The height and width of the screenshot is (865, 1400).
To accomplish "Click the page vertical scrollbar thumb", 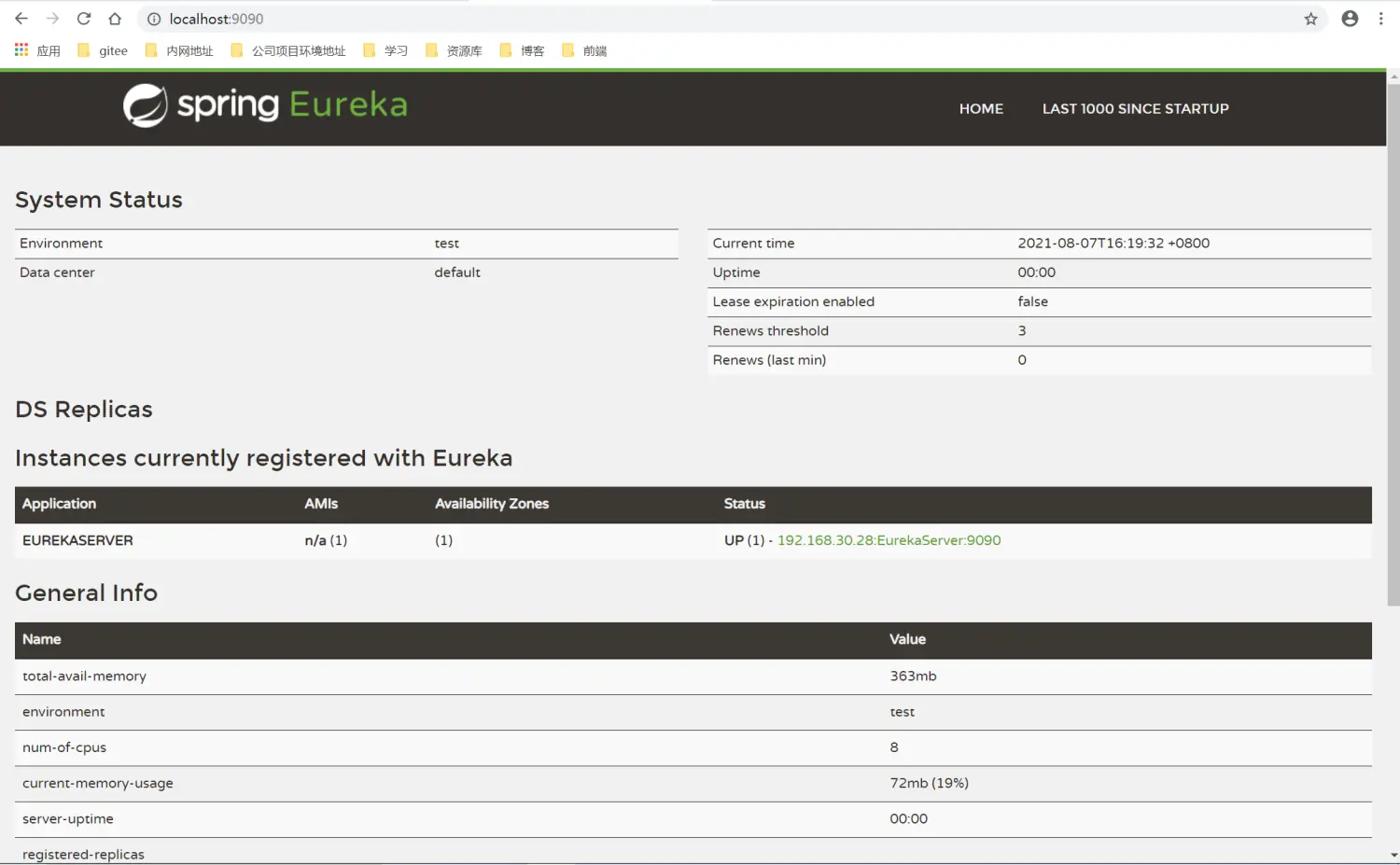I will 1393,345.
